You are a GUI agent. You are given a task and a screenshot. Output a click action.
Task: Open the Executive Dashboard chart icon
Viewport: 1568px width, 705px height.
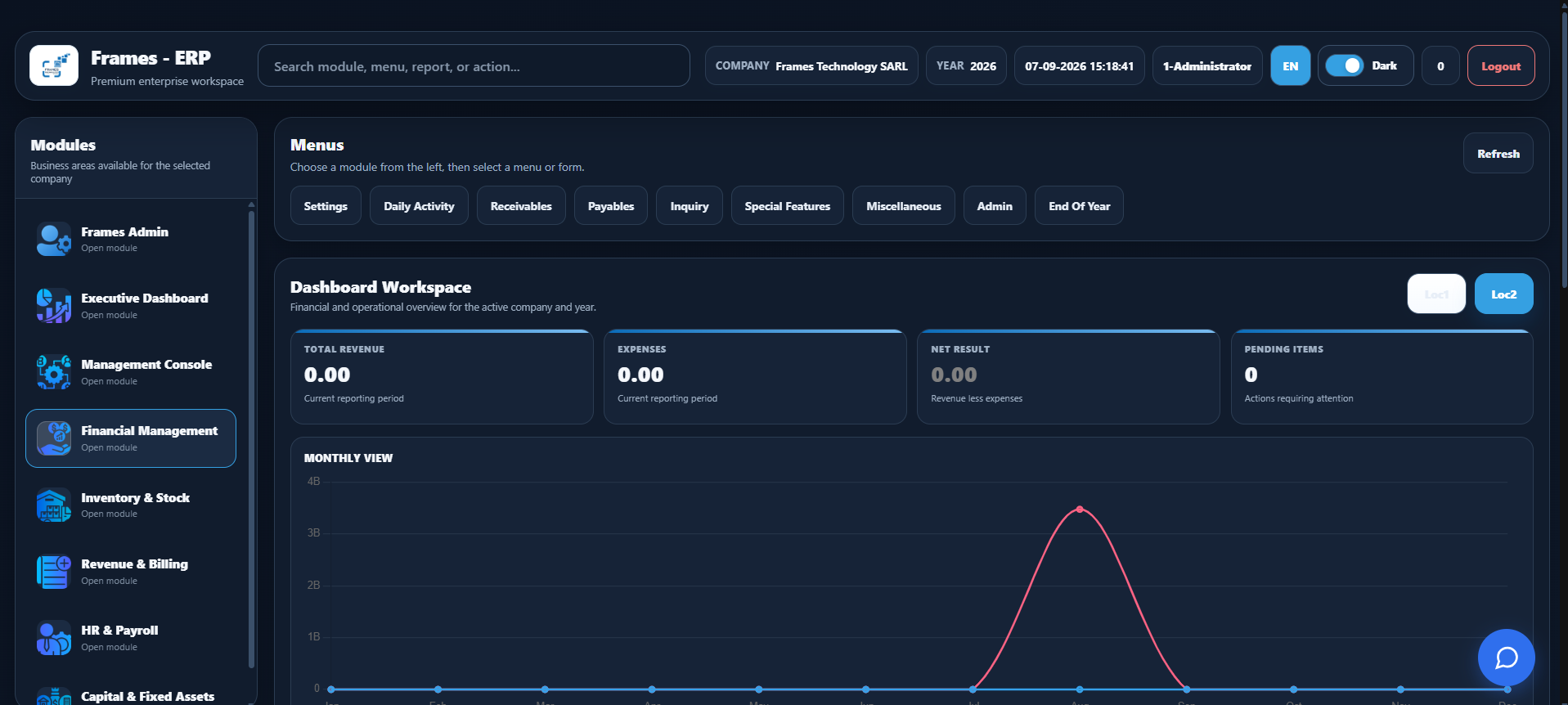pos(54,306)
